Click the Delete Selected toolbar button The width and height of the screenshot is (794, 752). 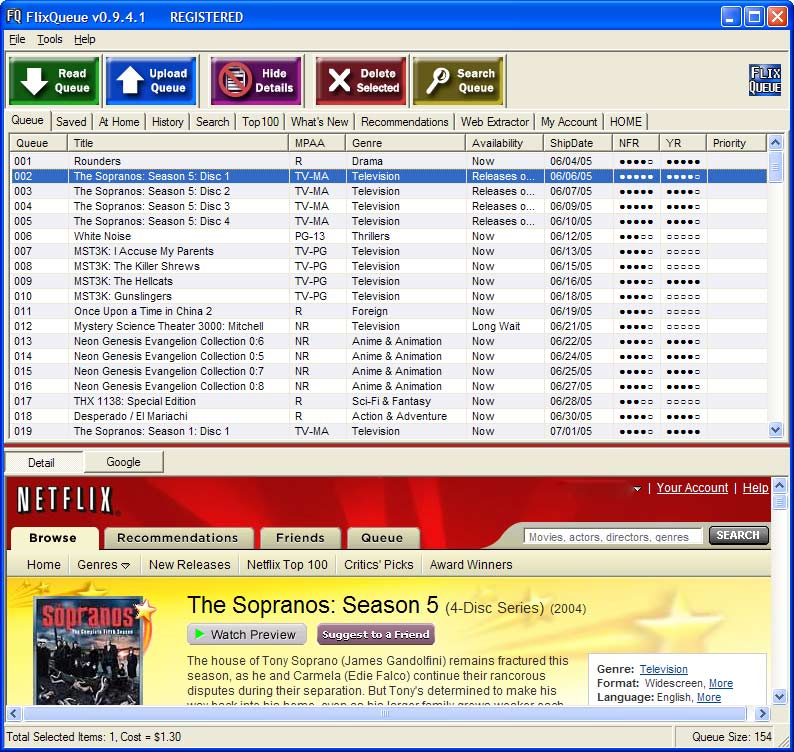361,81
